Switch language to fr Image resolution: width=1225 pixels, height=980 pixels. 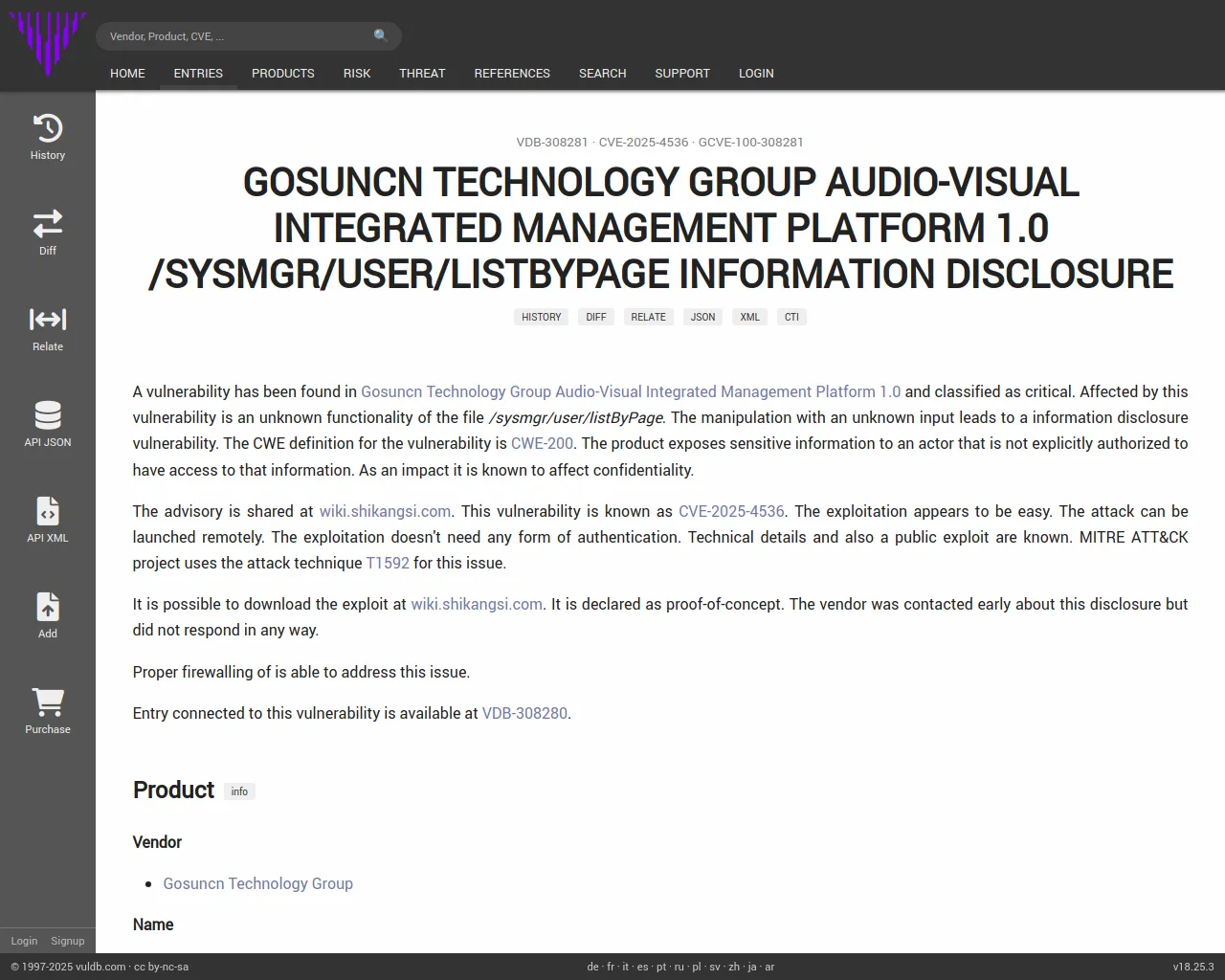pyautogui.click(x=611, y=967)
